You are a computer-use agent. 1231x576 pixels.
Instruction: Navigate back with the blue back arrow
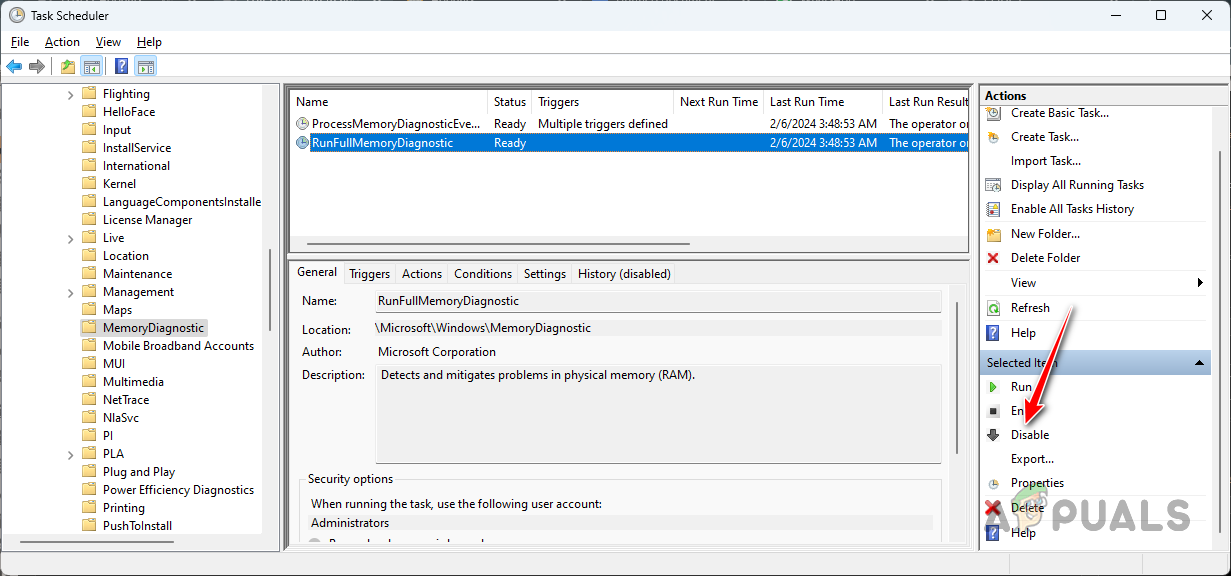14,66
